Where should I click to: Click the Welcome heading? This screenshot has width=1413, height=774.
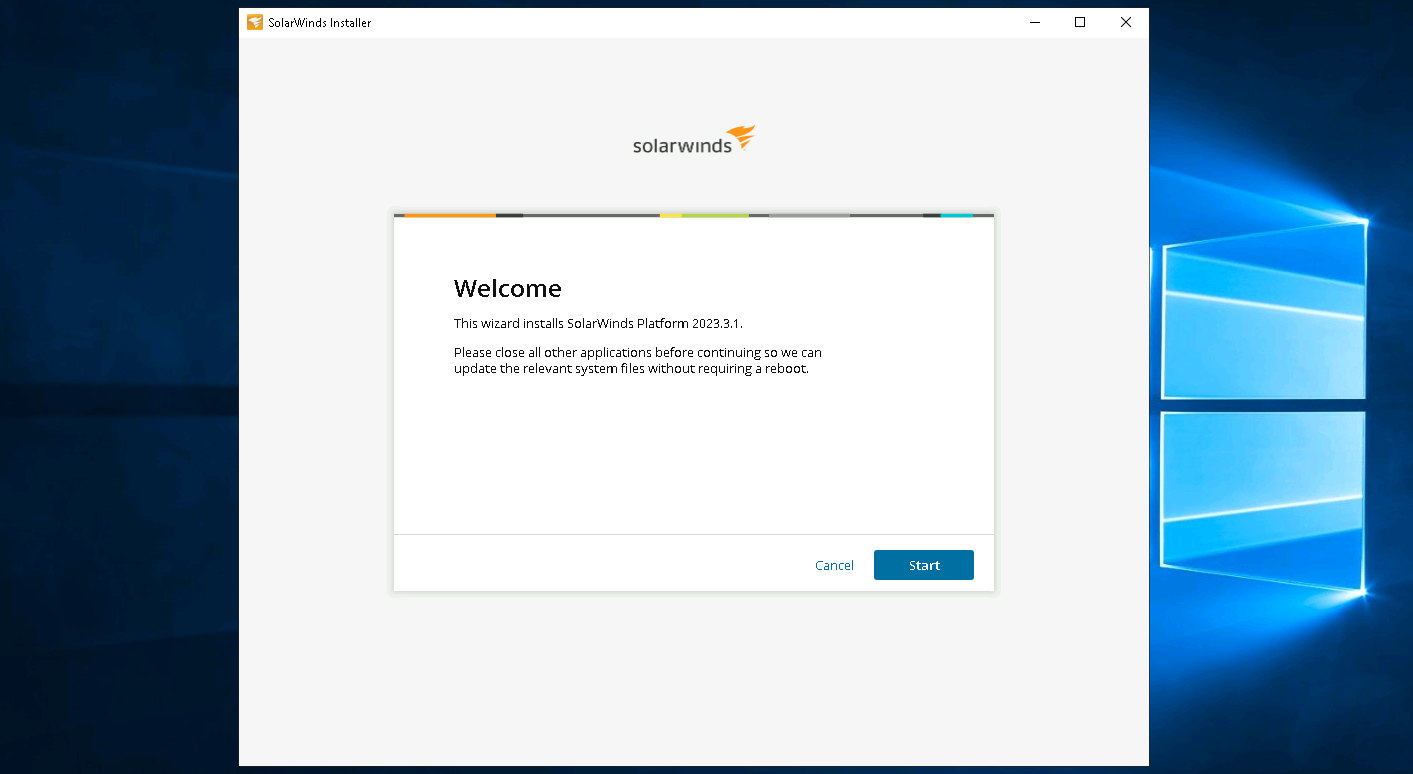[x=508, y=289]
